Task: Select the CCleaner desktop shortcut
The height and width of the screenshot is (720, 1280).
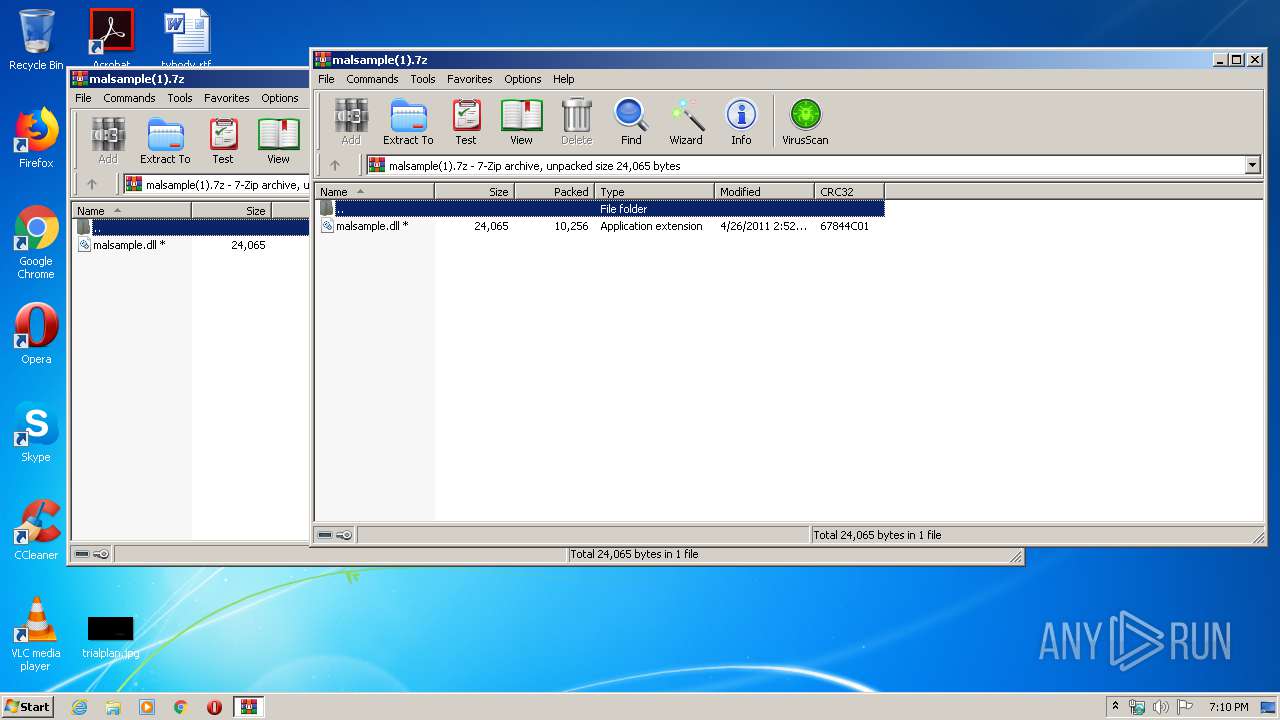Action: [36, 530]
